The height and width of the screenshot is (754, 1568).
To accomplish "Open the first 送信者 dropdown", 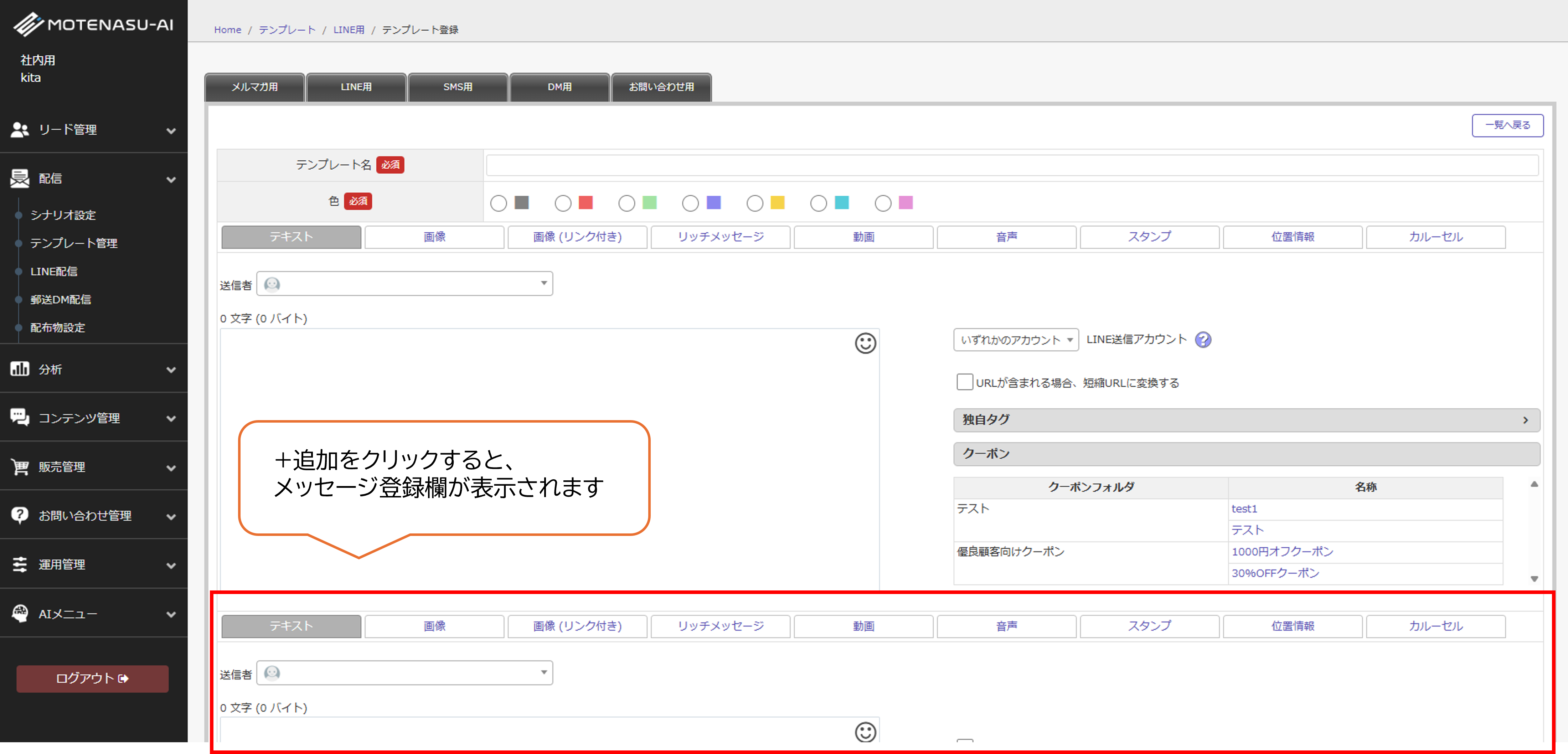I will coord(405,284).
